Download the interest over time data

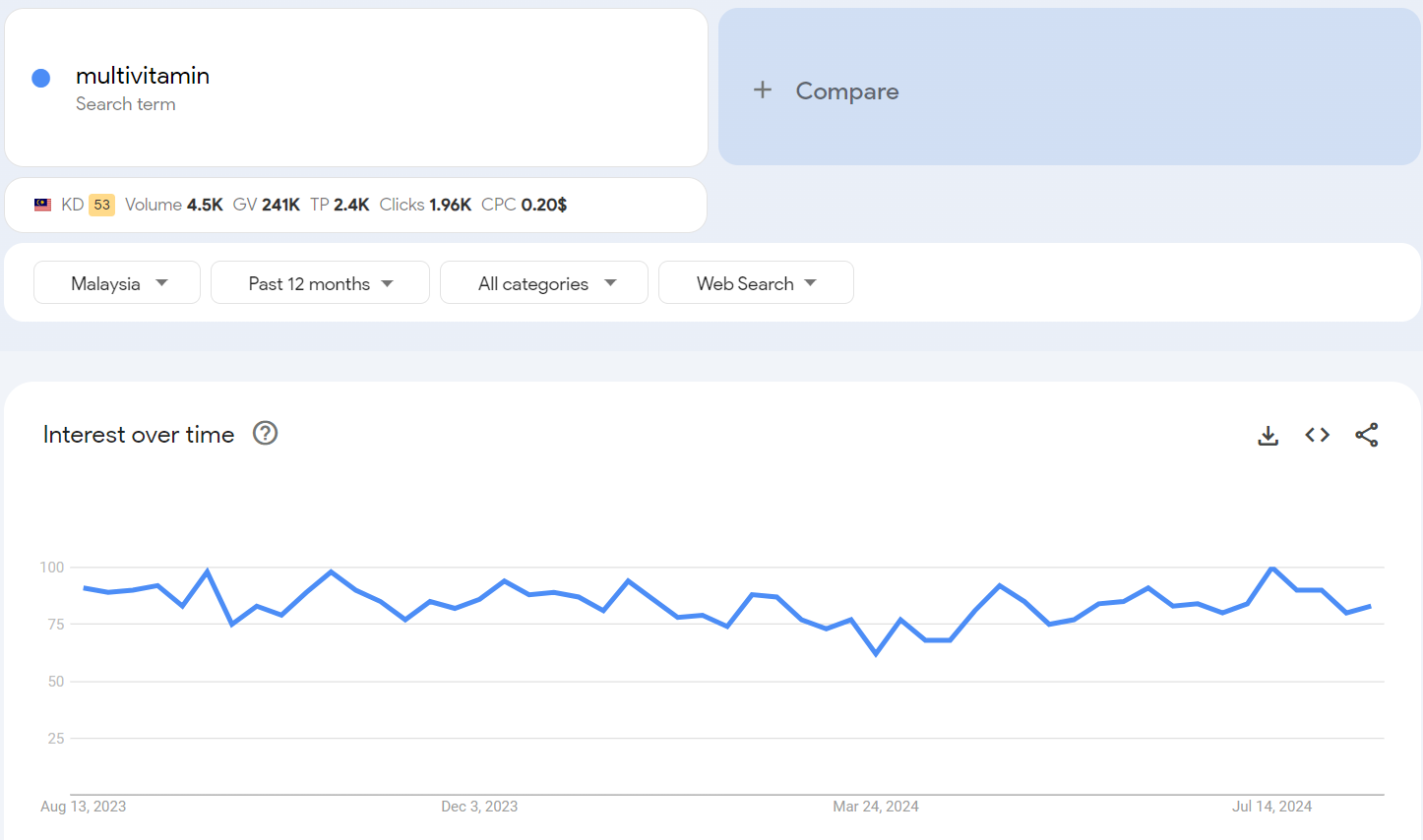click(x=1268, y=435)
